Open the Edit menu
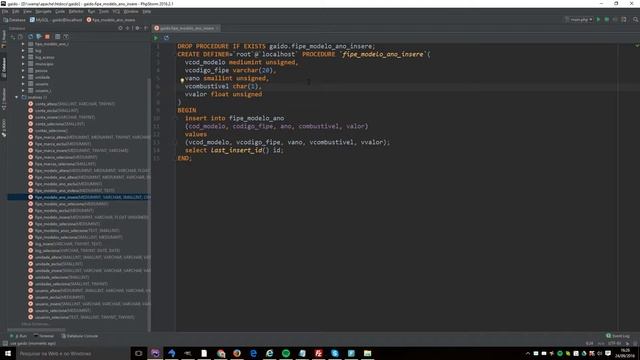This screenshot has height=360, width=640. (16, 11)
